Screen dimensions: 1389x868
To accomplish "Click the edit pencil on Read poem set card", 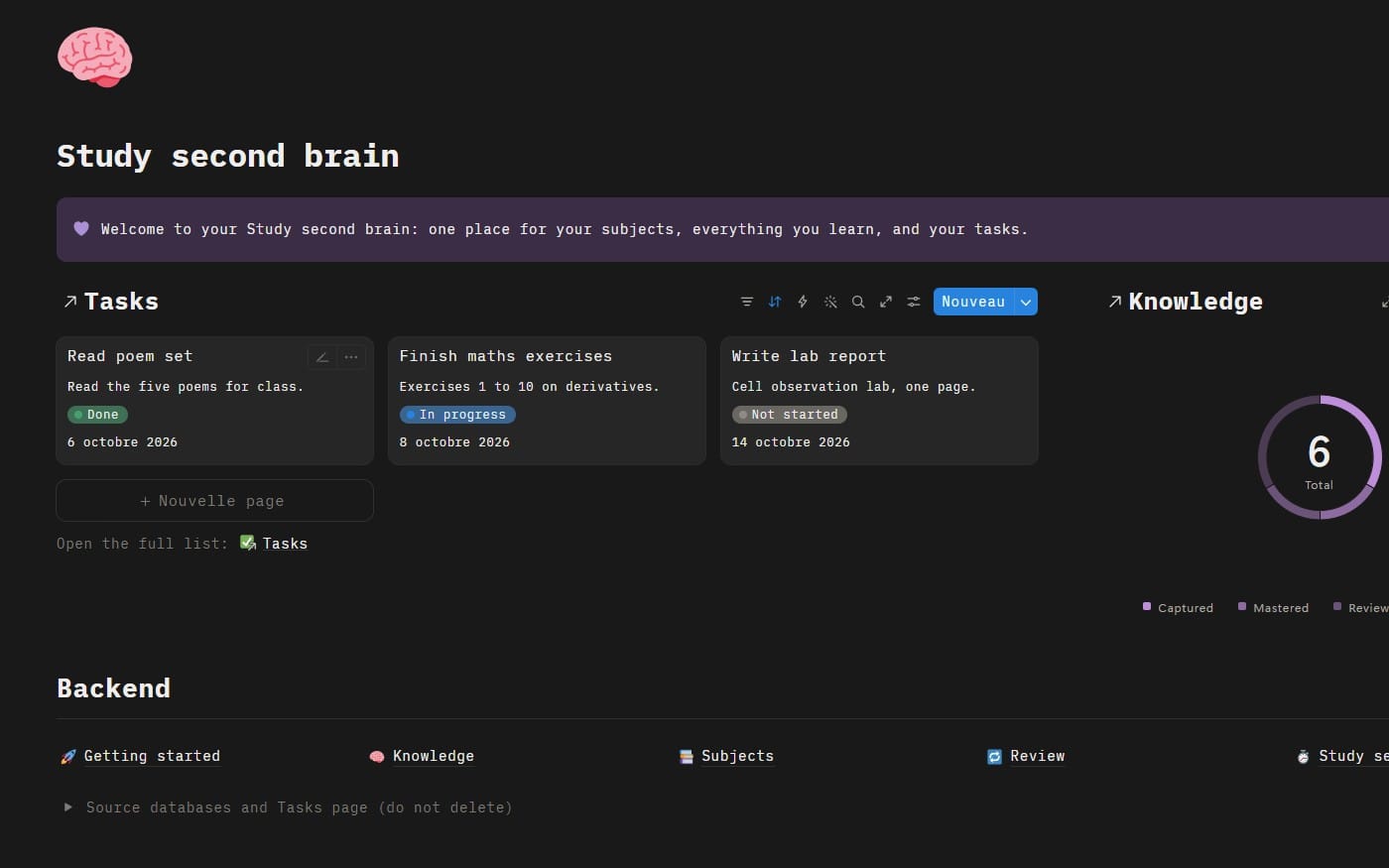I will click(322, 357).
